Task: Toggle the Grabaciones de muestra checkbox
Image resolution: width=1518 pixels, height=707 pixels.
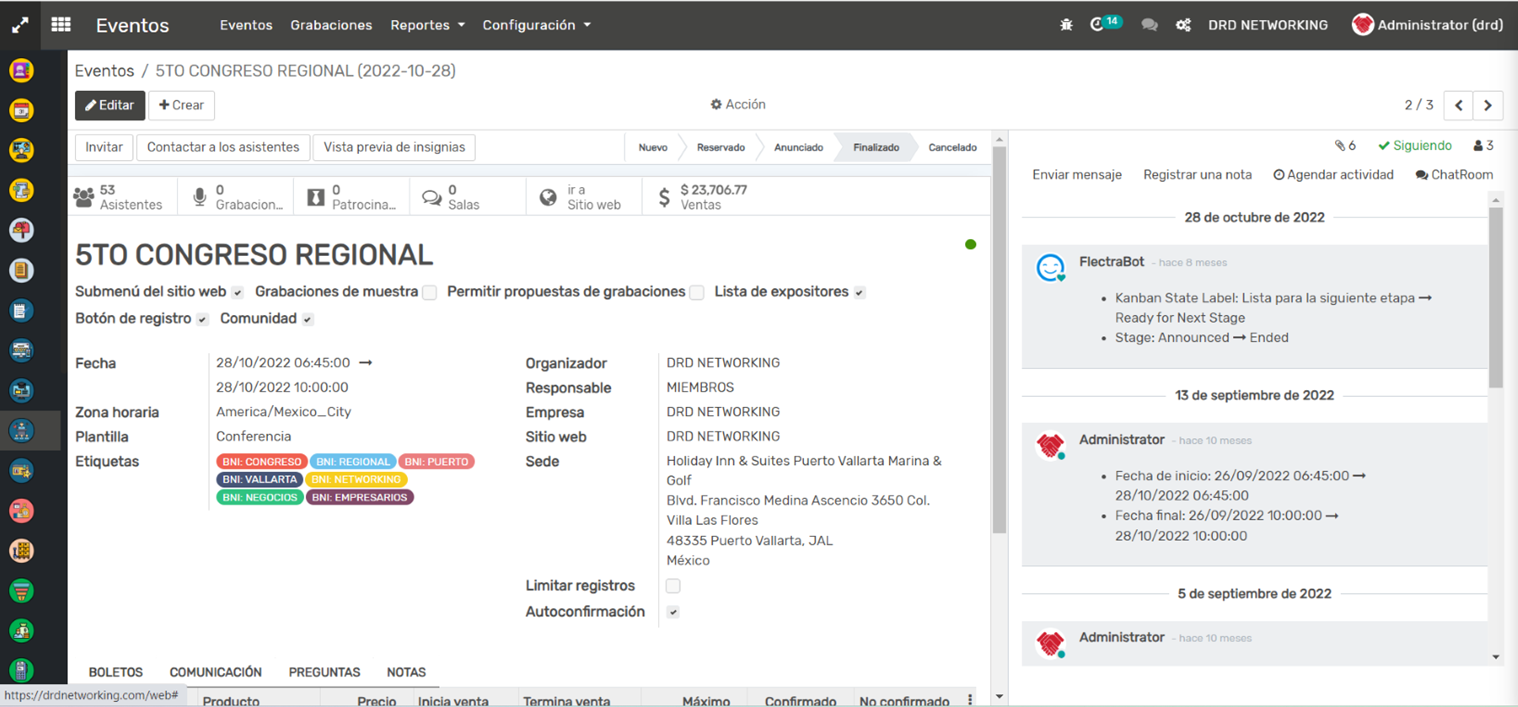Action: coord(429,292)
